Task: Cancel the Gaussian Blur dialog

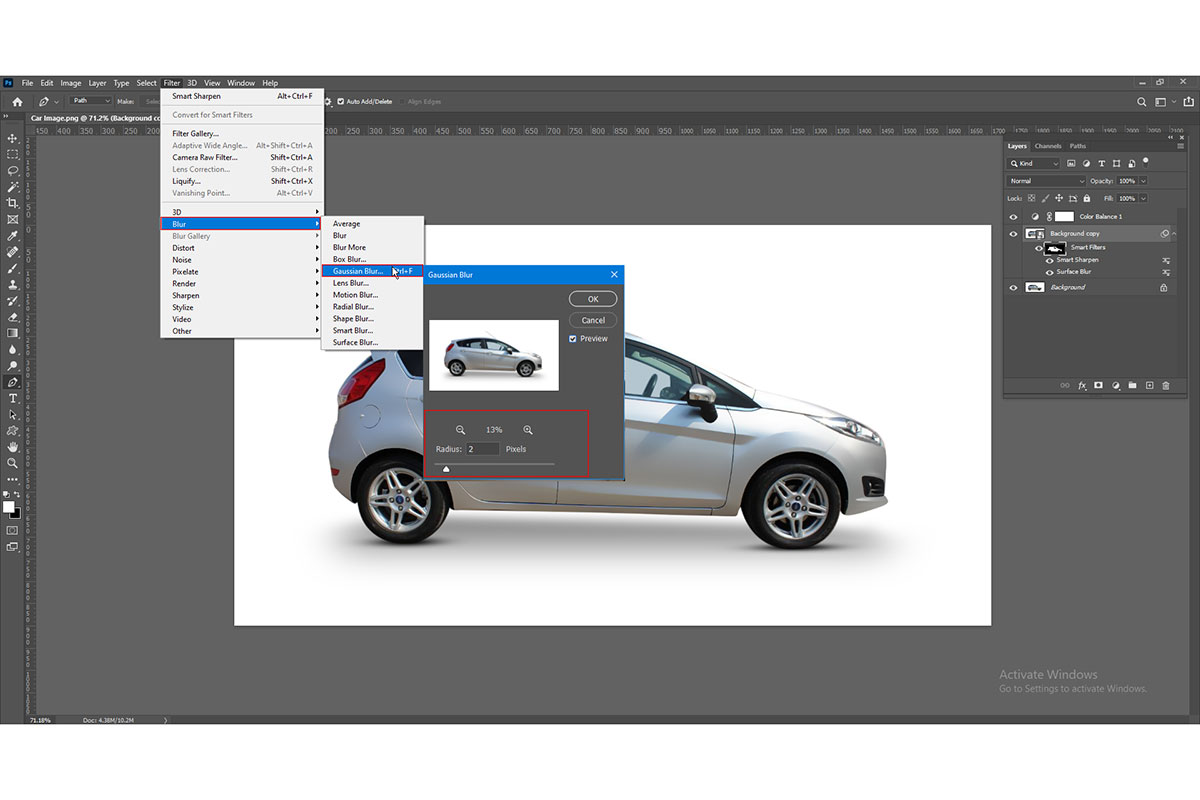Action: [592, 319]
